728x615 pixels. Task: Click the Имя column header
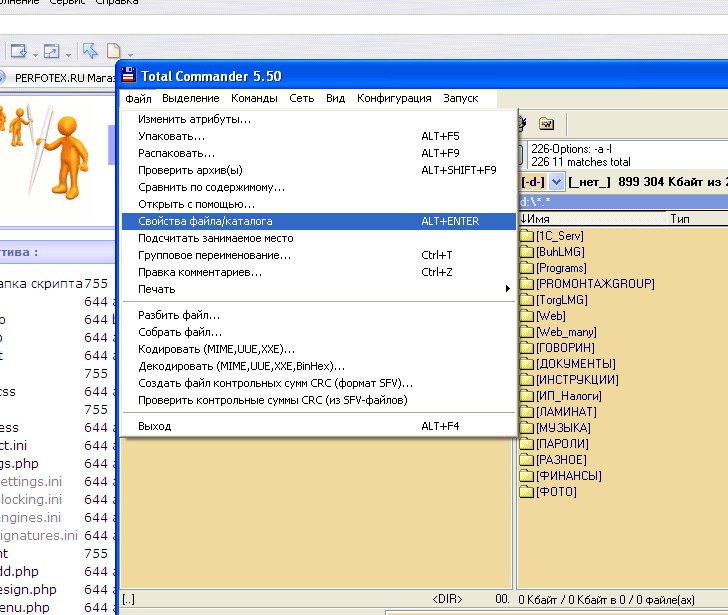[592, 219]
